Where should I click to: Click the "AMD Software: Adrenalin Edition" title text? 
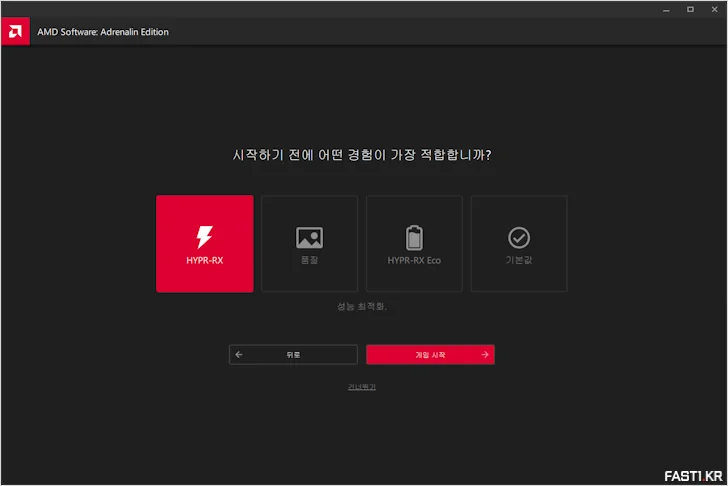[103, 32]
